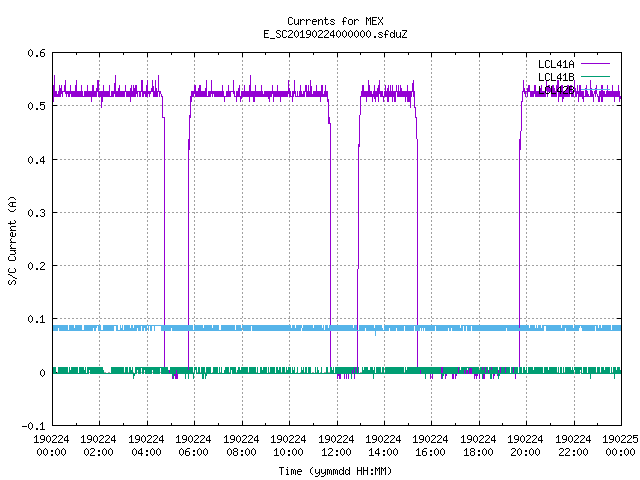Click the y-axis tick value 0

coord(42,373)
